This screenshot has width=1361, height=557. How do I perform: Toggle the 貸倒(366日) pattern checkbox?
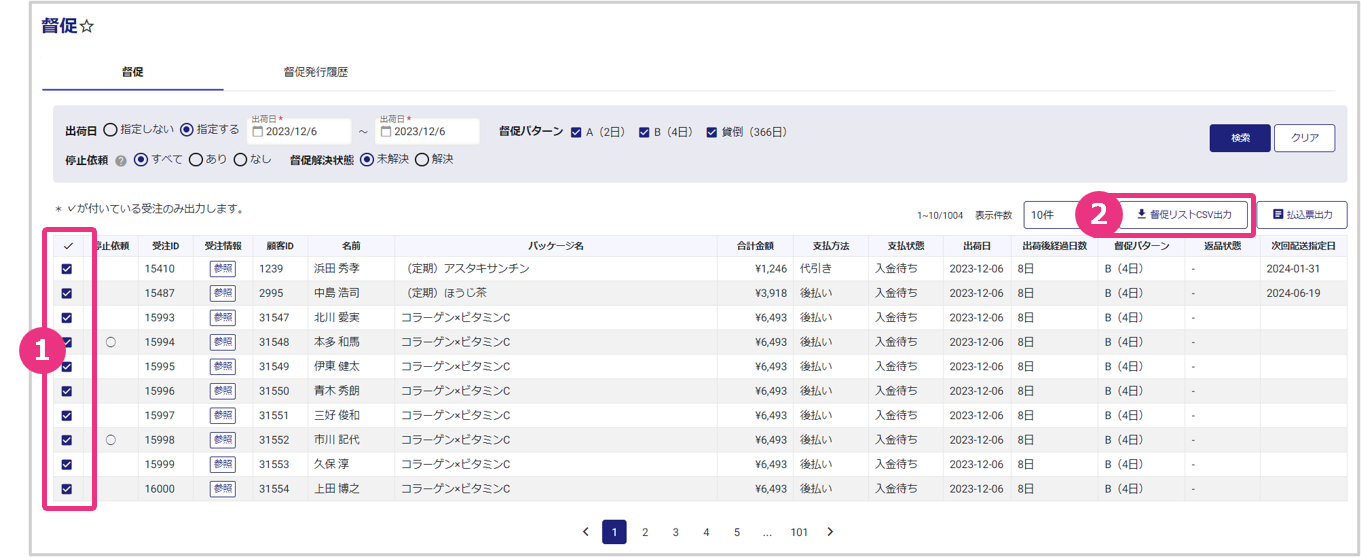tap(712, 132)
